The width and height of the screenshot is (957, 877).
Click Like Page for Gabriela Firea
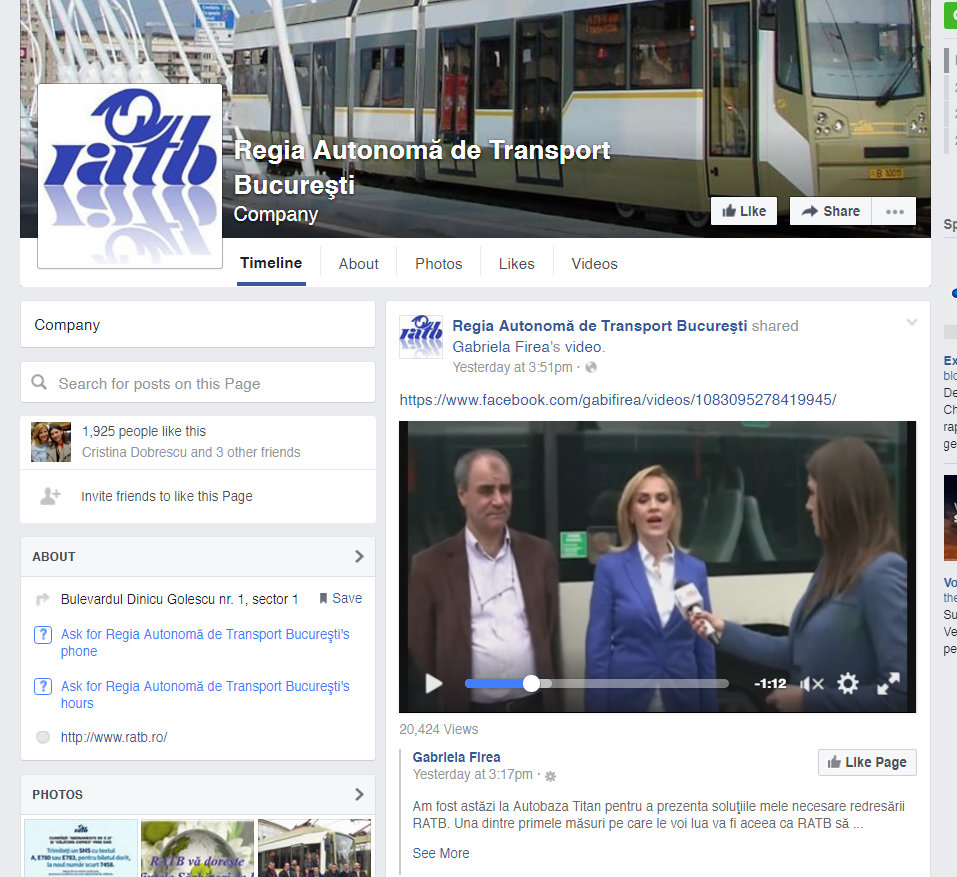[x=867, y=762]
